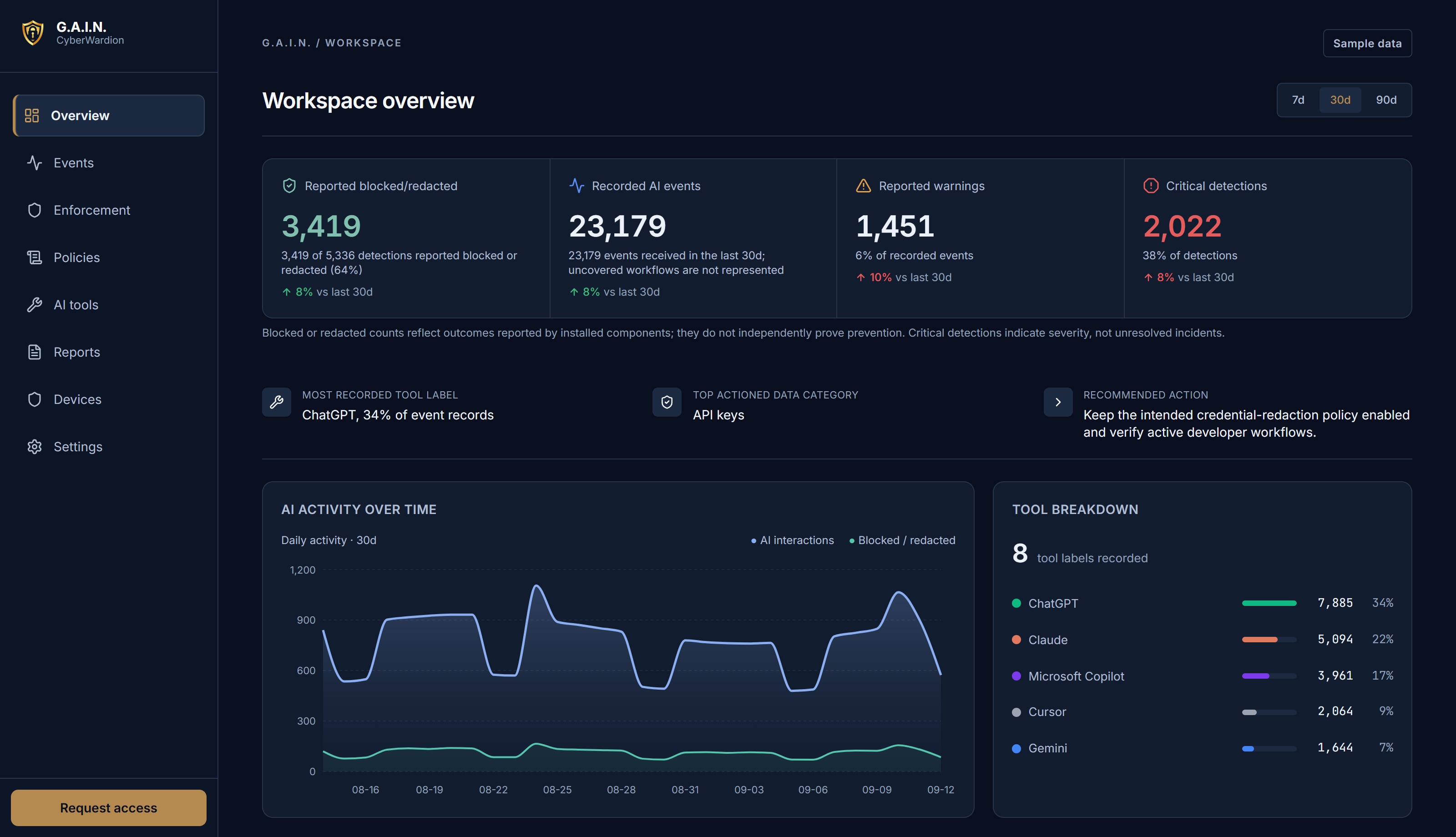Click the green ChatGPT color dot

click(x=1016, y=604)
